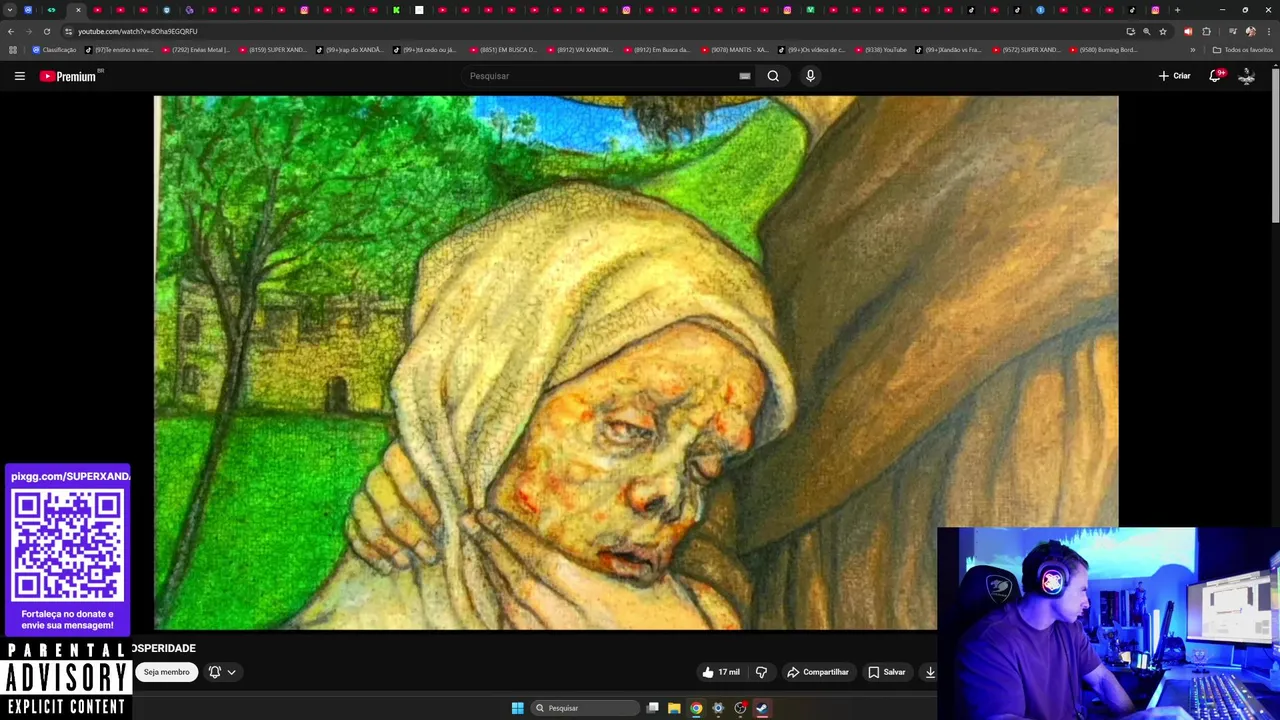Open the zoom magnifier icon in address bar
The height and width of the screenshot is (720, 1280).
[x=1146, y=31]
